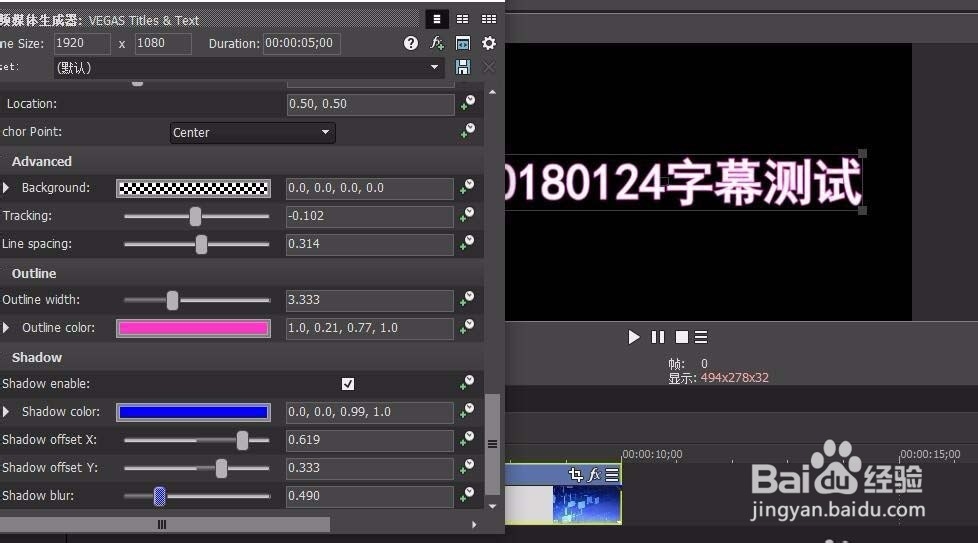Viewport: 978px width, 543px height.
Task: Click the Tracking value field -0.102
Action: click(370, 216)
